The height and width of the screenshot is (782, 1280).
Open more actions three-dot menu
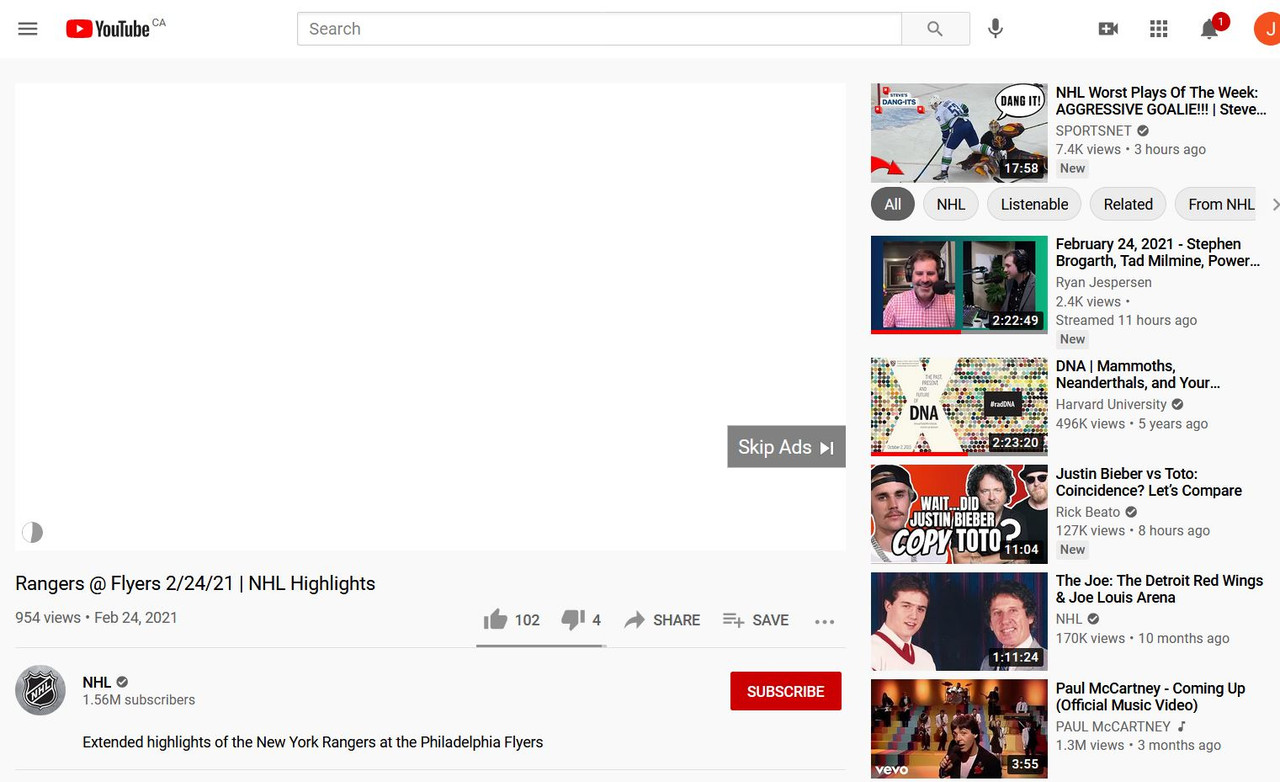click(x=824, y=621)
